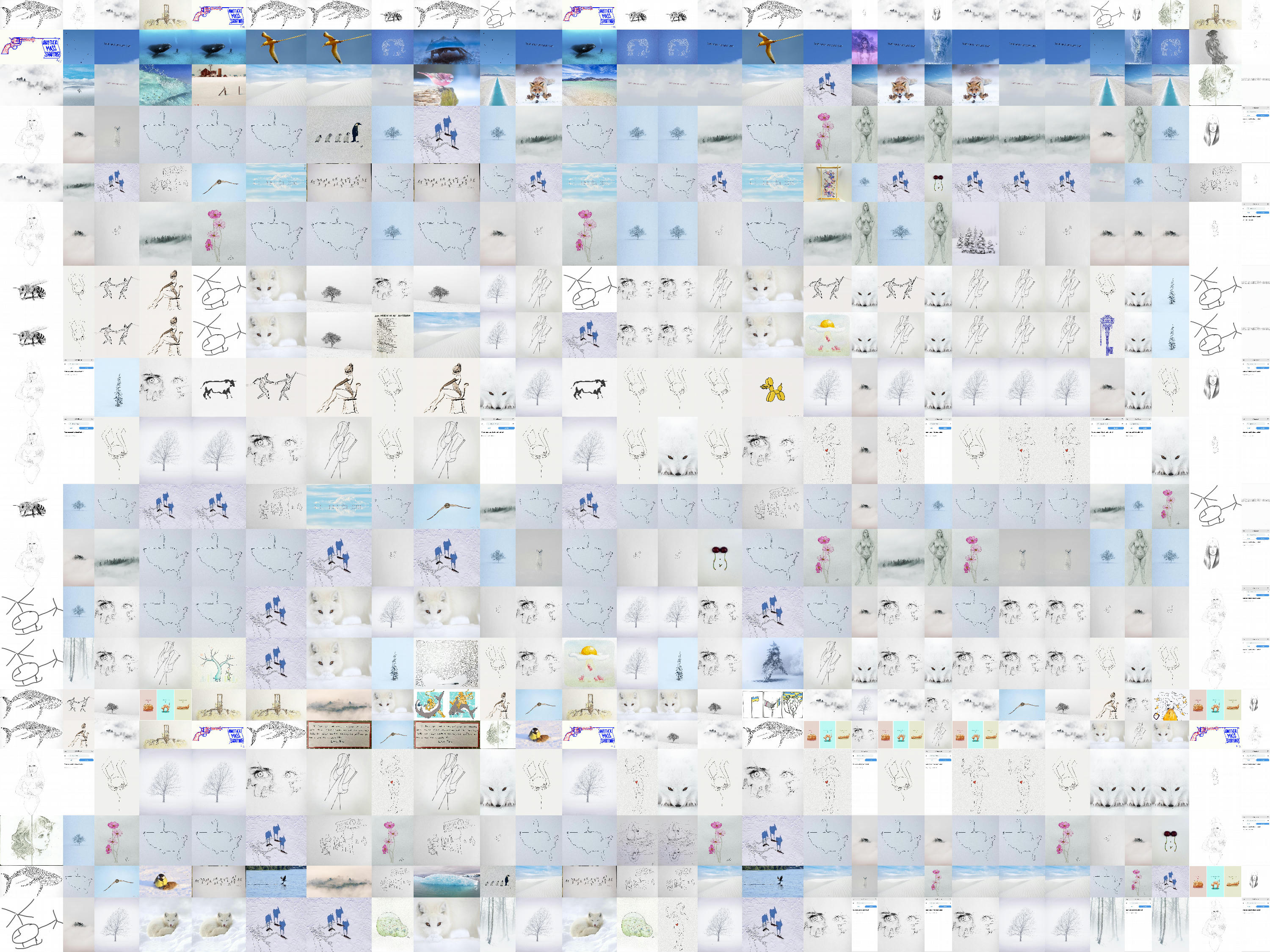Screen dimensions: 1270x952
Task: Open the blue ornate key drawing
Action: tap(1107, 335)
